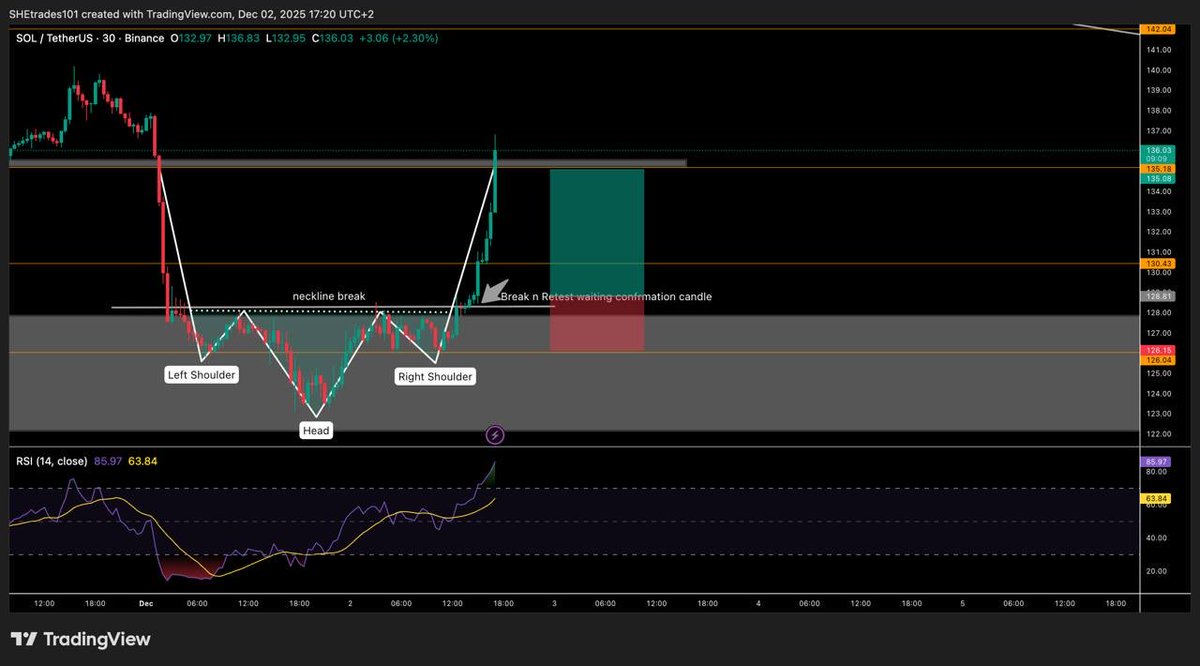Click the 130.43 orange price label

pos(1157,263)
